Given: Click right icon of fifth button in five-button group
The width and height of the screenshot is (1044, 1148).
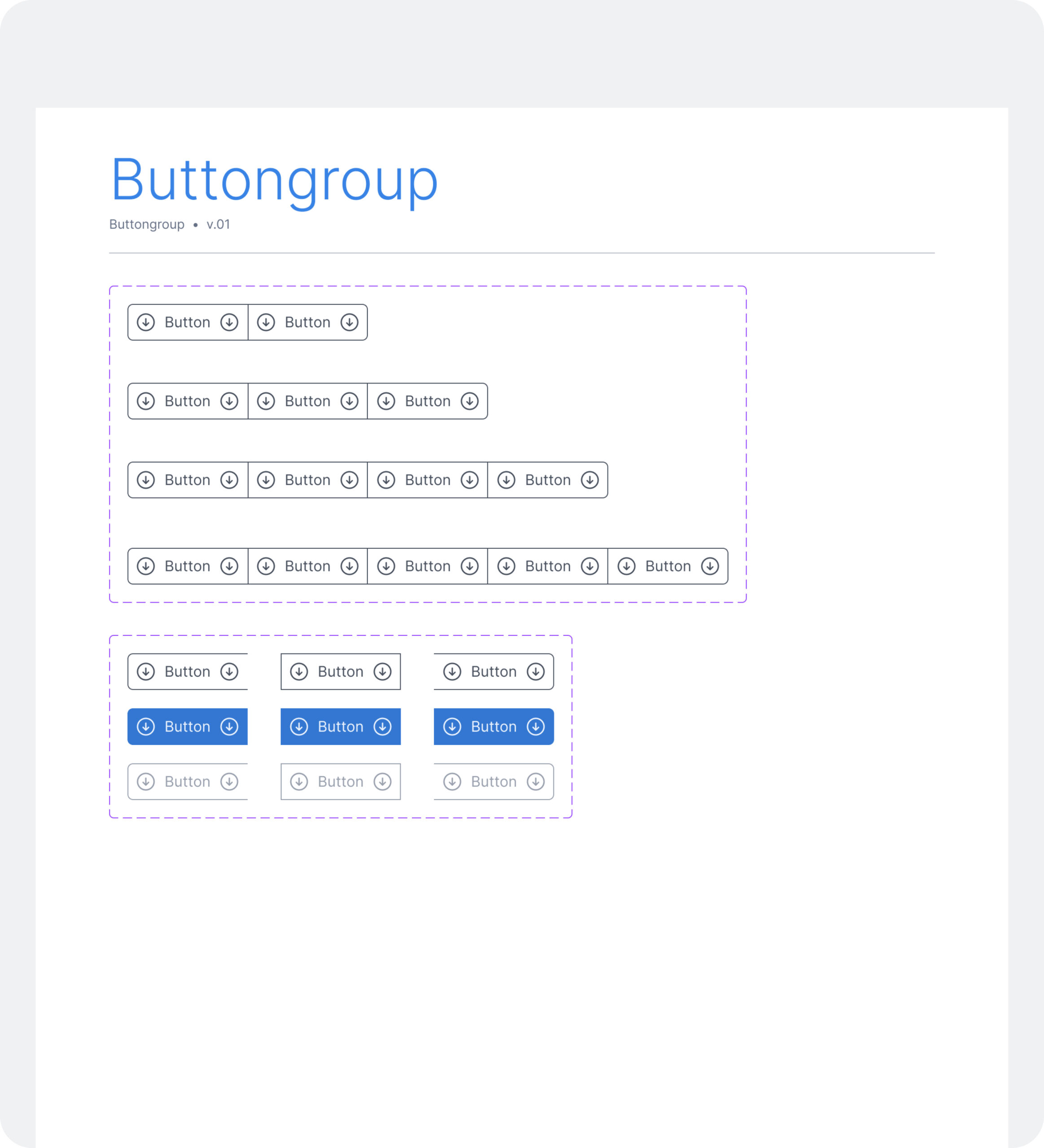Looking at the screenshot, I should coord(710,566).
